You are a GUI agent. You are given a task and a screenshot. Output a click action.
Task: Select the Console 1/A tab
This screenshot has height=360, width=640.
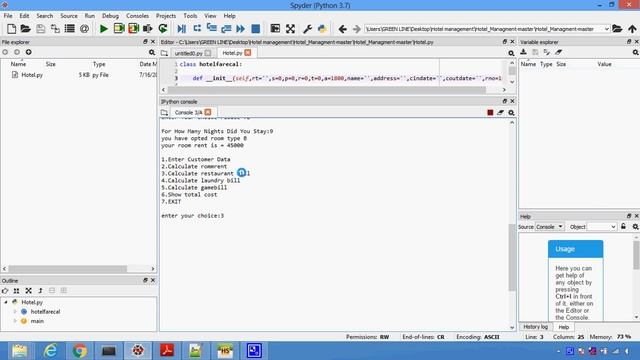tap(188, 112)
